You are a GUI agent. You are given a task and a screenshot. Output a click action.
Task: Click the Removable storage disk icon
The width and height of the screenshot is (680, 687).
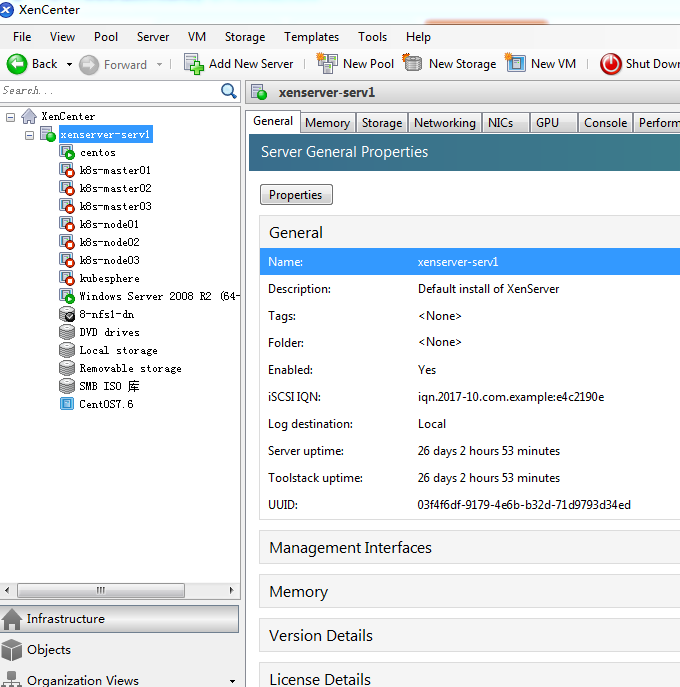tap(67, 368)
